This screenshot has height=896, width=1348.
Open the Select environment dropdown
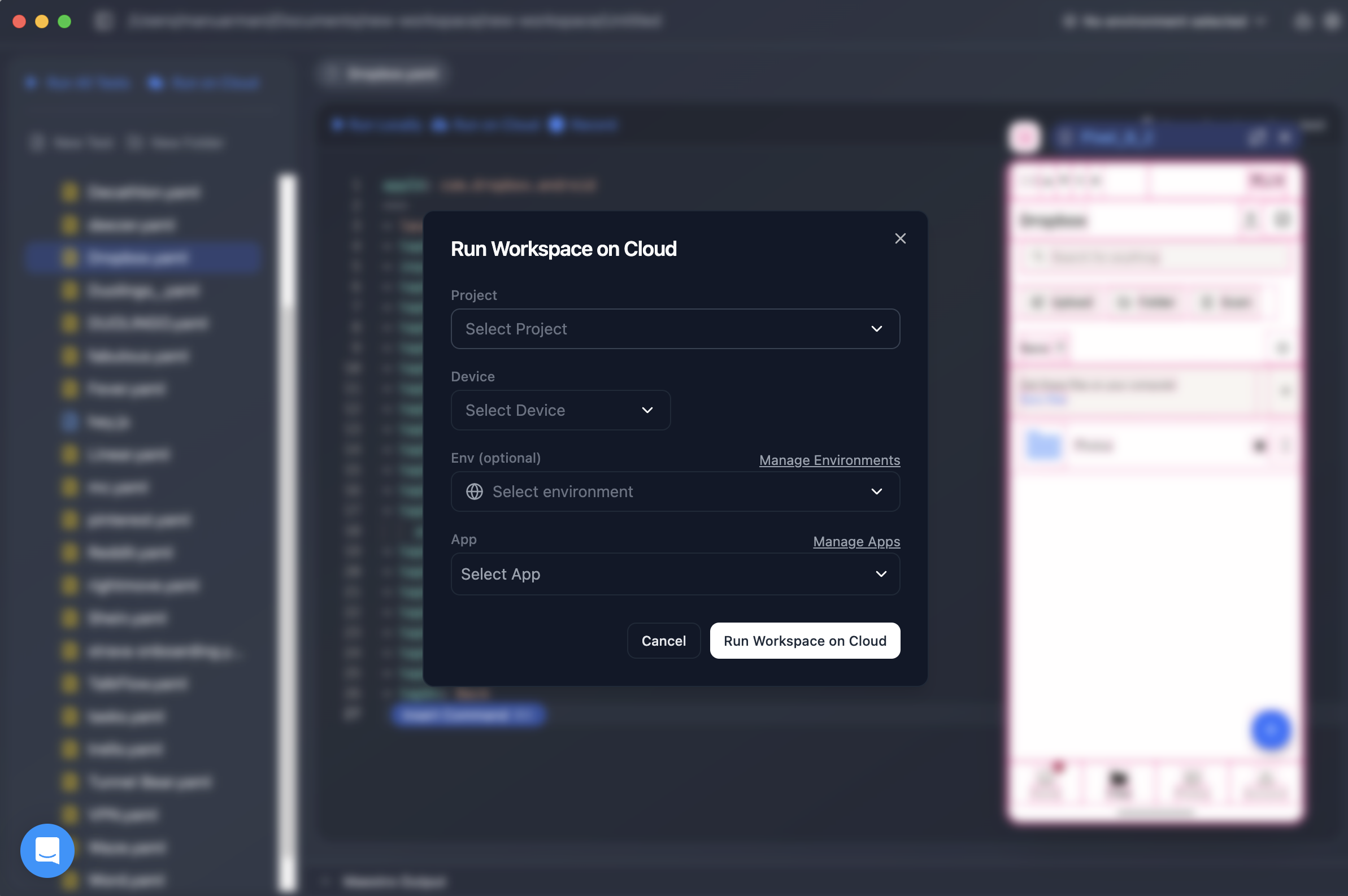point(675,492)
